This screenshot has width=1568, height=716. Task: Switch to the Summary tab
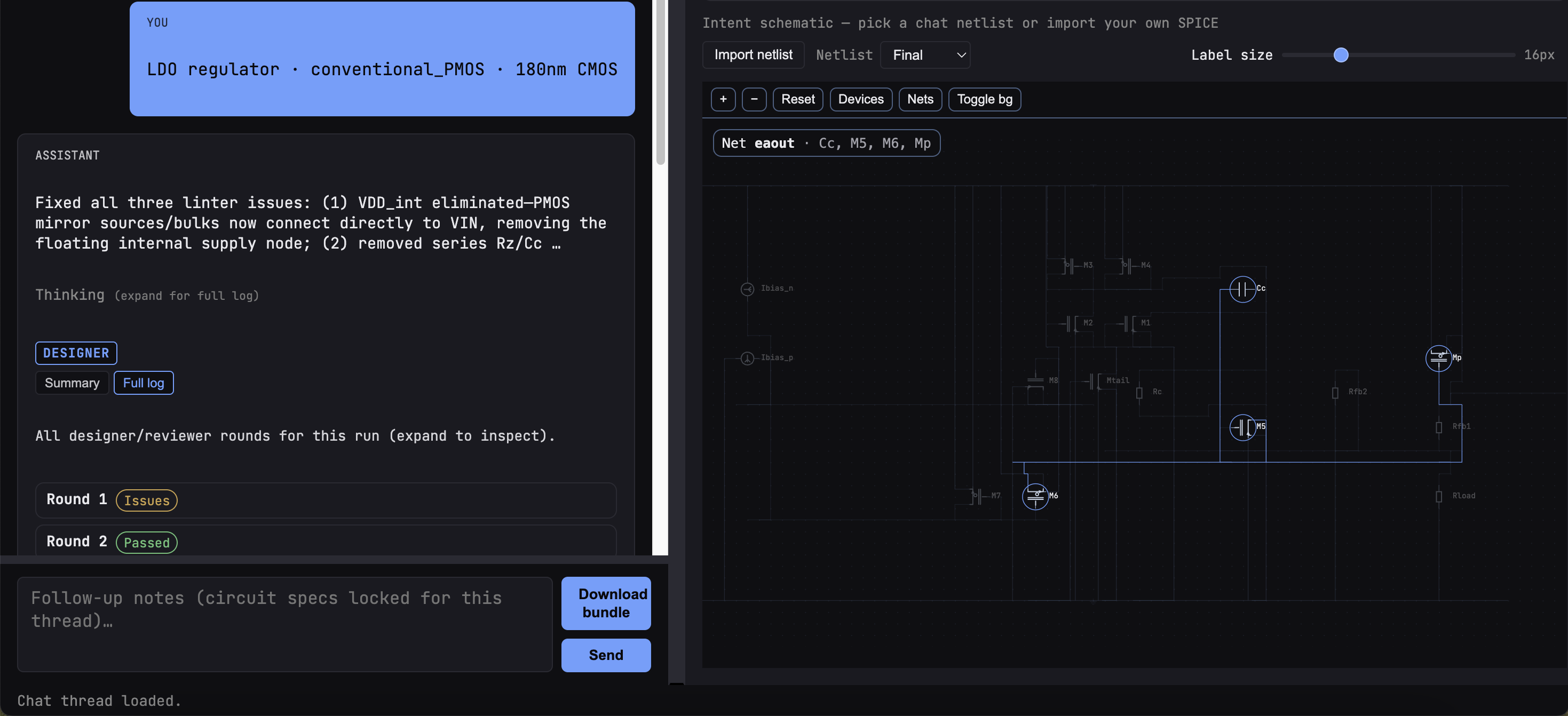(x=72, y=383)
